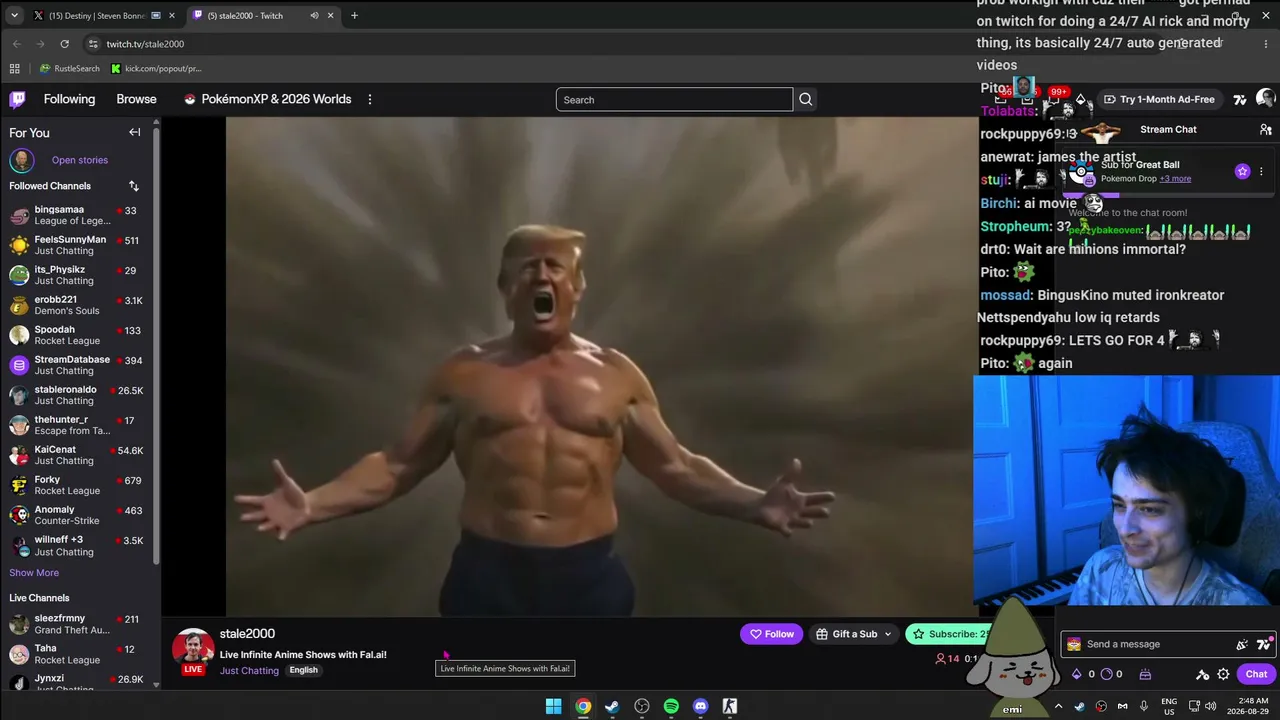The image size is (1280, 720).
Task: Open stale2000 channel avatar
Action: 193,649
